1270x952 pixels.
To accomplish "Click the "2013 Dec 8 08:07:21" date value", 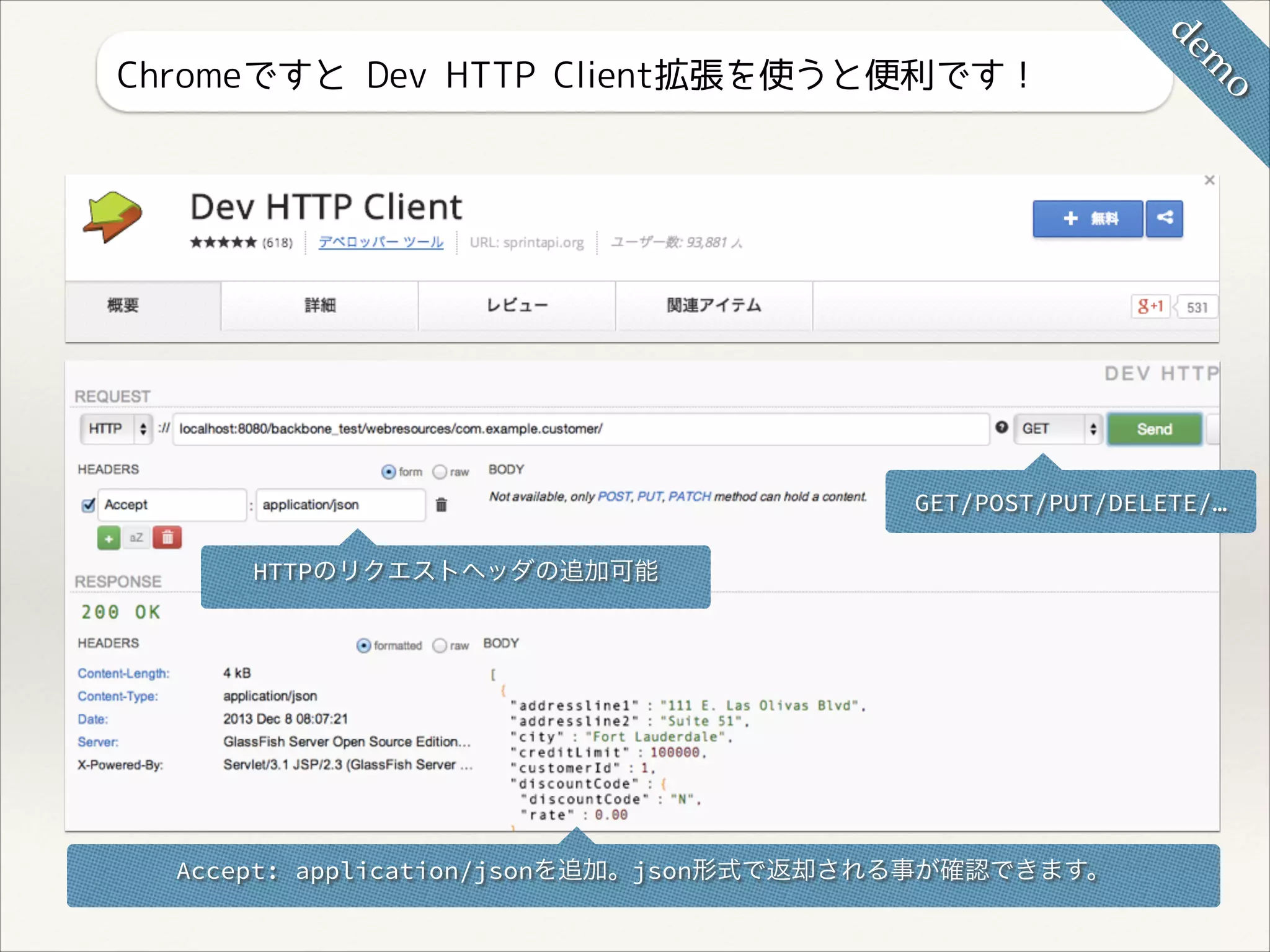I will 285,719.
